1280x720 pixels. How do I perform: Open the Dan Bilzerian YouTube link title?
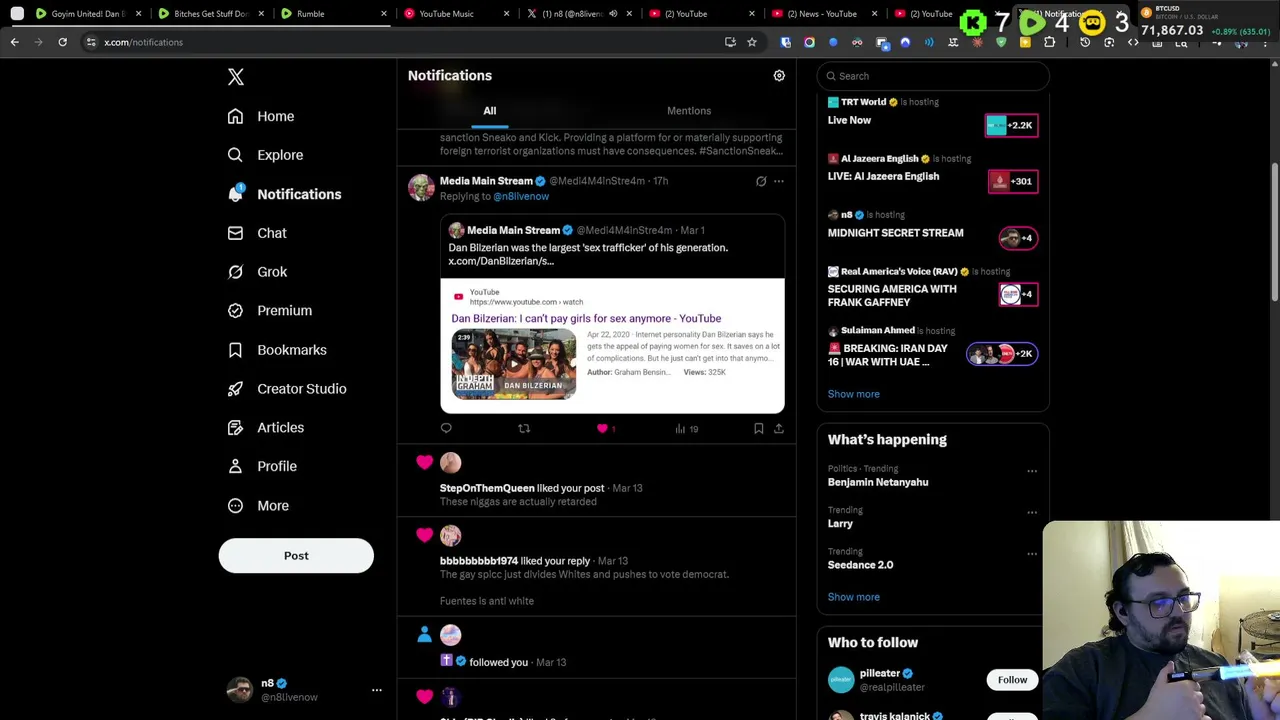[586, 318]
